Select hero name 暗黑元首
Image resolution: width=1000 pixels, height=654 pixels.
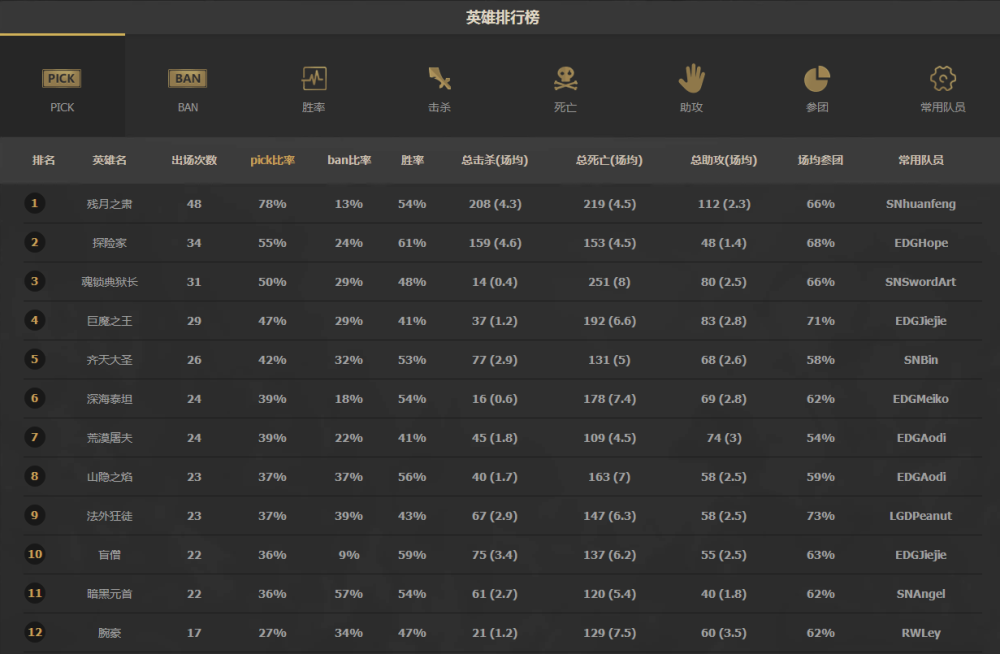click(x=109, y=594)
